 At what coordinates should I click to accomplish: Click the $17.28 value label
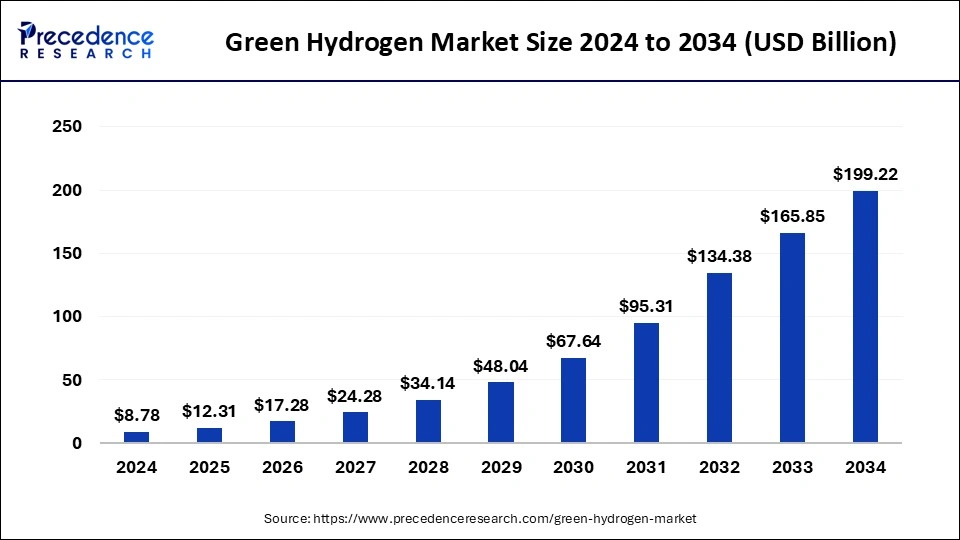[282, 405]
